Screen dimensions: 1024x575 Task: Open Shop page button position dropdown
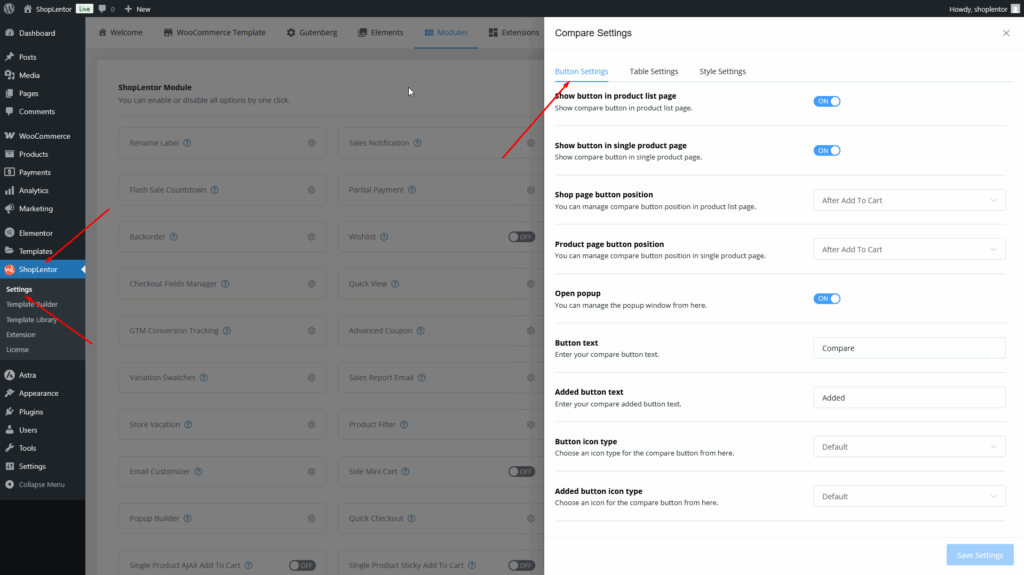909,200
